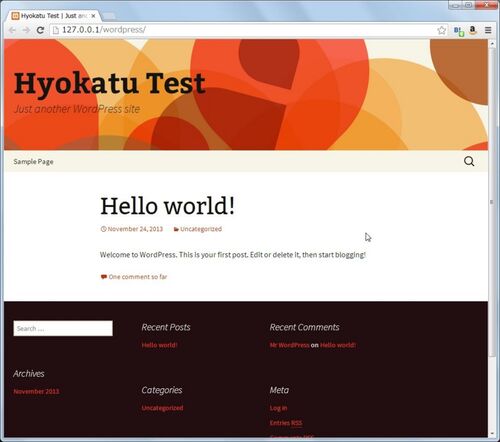
Task: Click the Categories widget heading
Action: 162,390
